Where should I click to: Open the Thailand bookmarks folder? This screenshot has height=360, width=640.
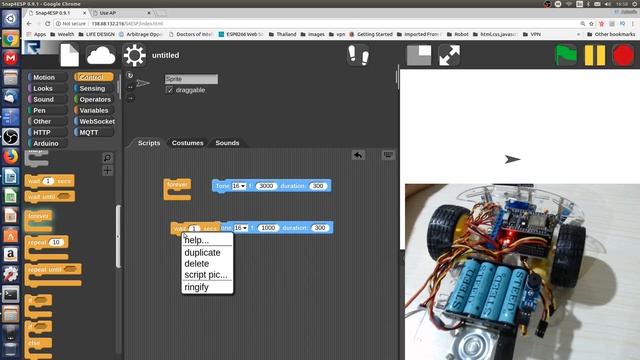[282, 34]
